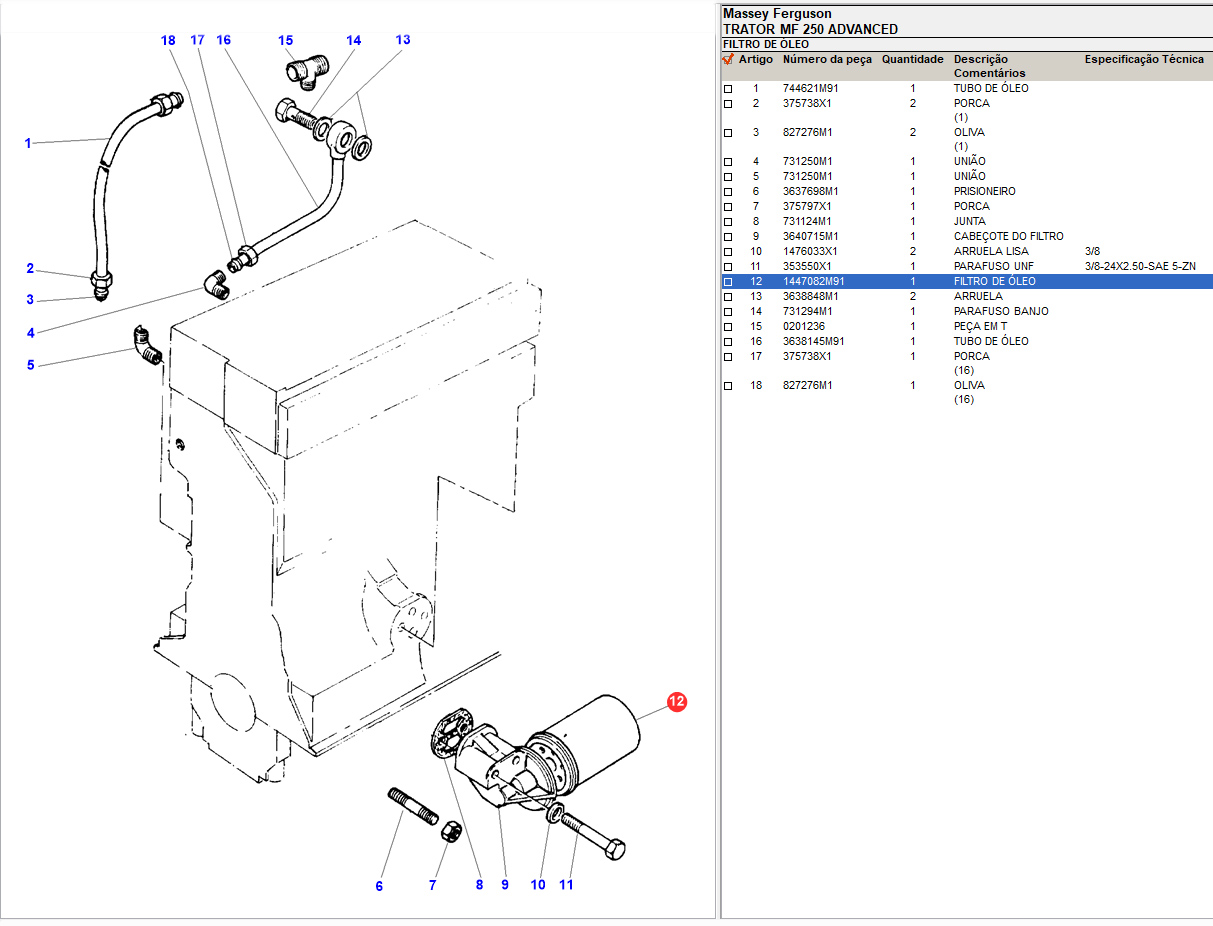Sort by the Número da peça column header
This screenshot has width=1213, height=926.
[x=826, y=60]
